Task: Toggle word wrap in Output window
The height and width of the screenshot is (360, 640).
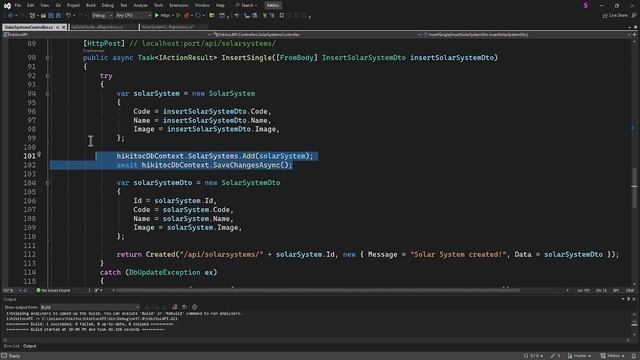Action: pyautogui.click(x=184, y=307)
